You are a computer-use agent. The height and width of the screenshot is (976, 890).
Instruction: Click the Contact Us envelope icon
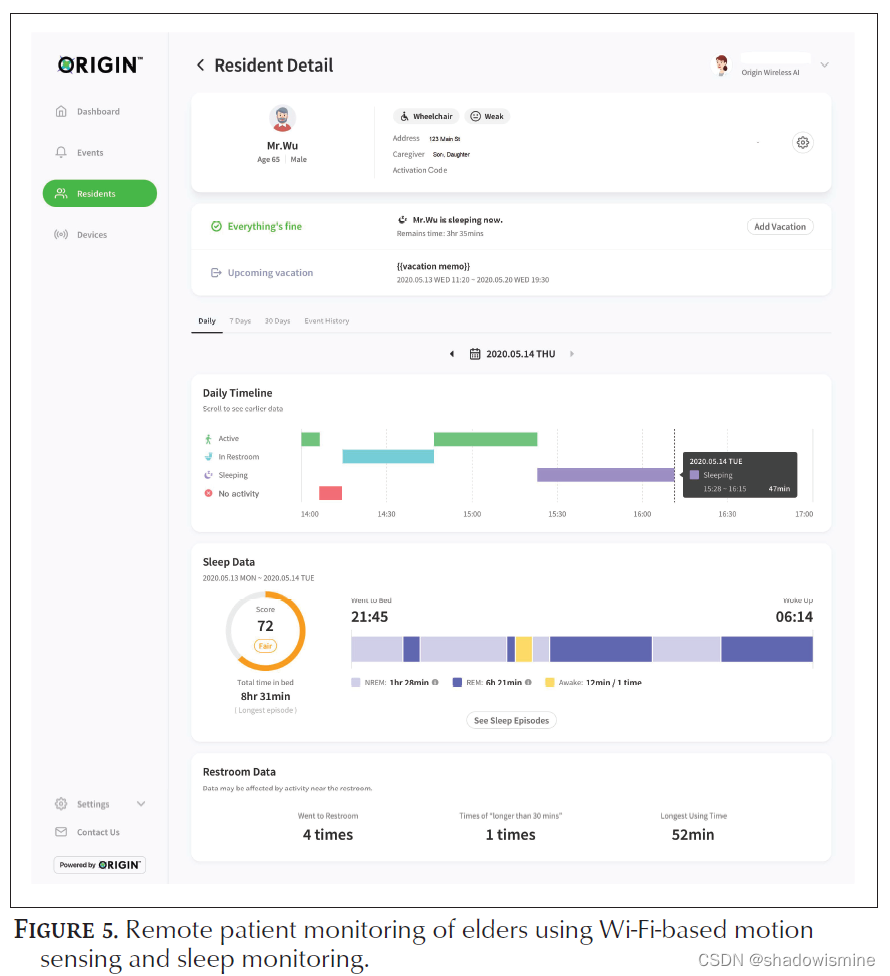coord(61,832)
